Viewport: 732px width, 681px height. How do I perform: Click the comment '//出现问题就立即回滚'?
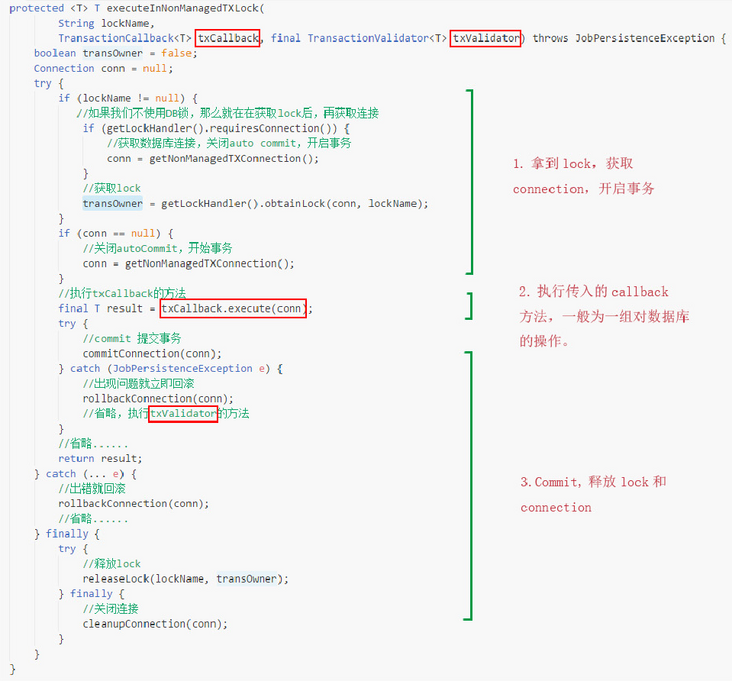coord(138,384)
